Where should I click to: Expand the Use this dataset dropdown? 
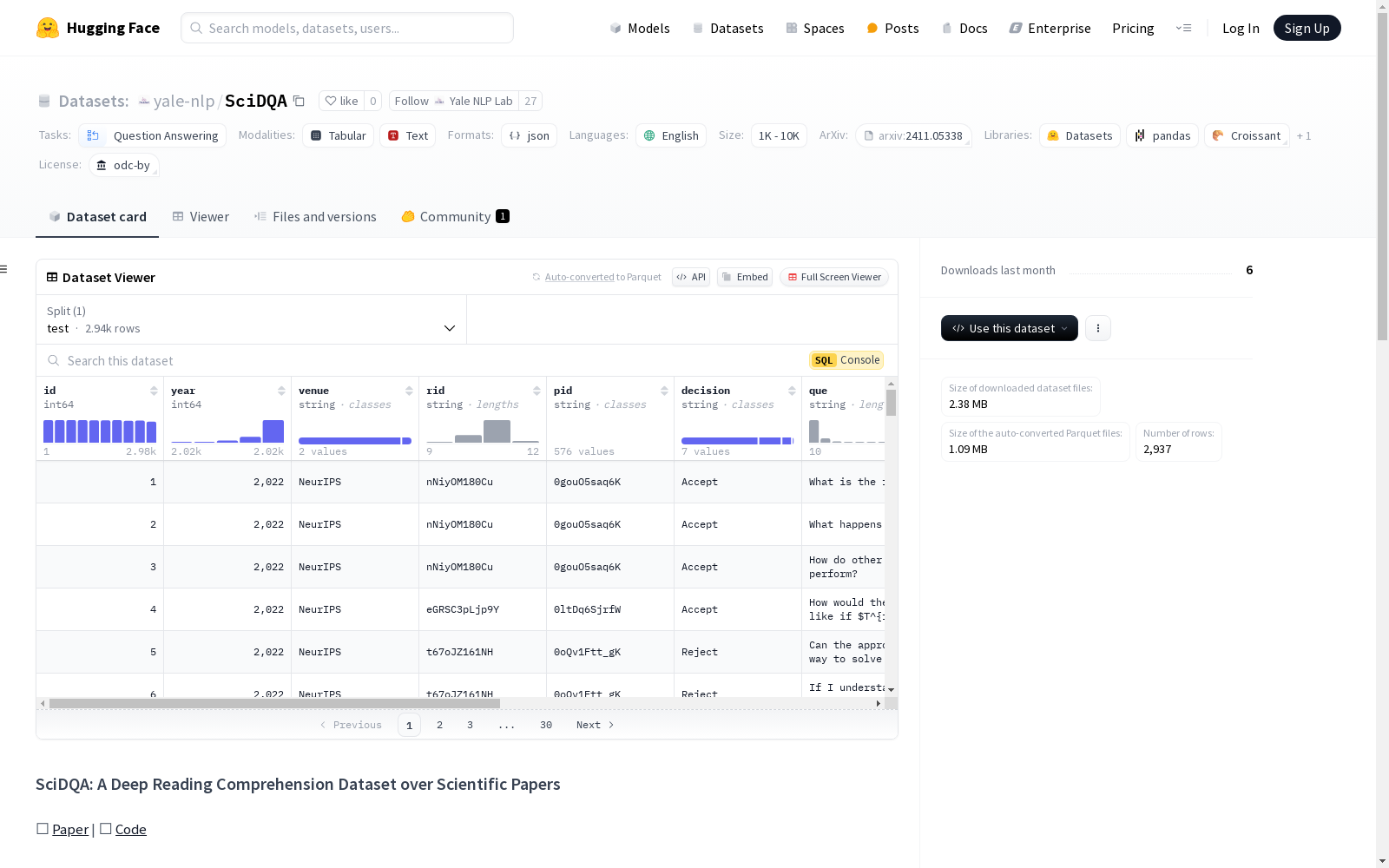[1010, 328]
